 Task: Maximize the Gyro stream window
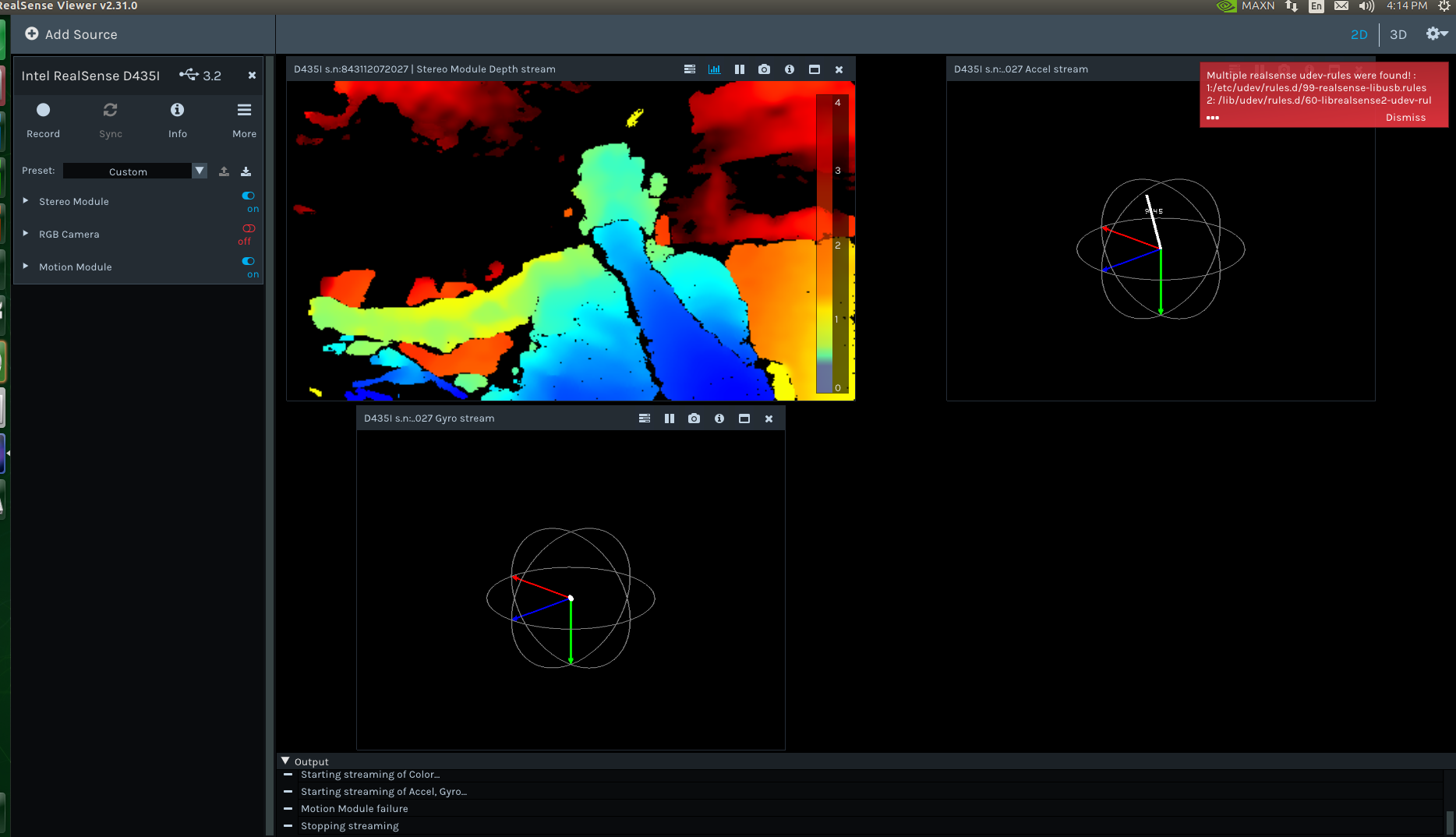pyautogui.click(x=744, y=418)
